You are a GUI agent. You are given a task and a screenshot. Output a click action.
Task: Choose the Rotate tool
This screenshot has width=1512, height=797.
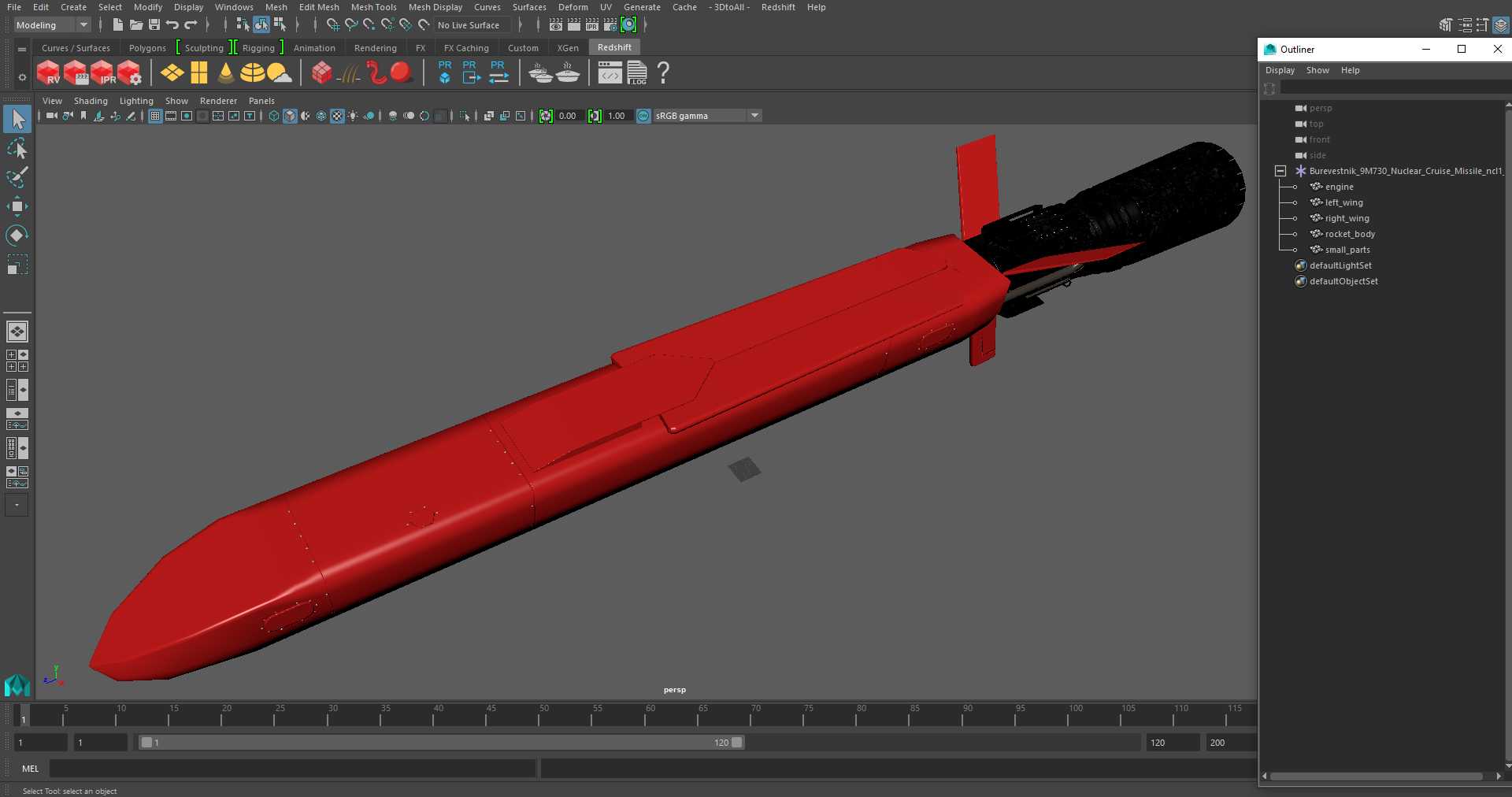17,235
